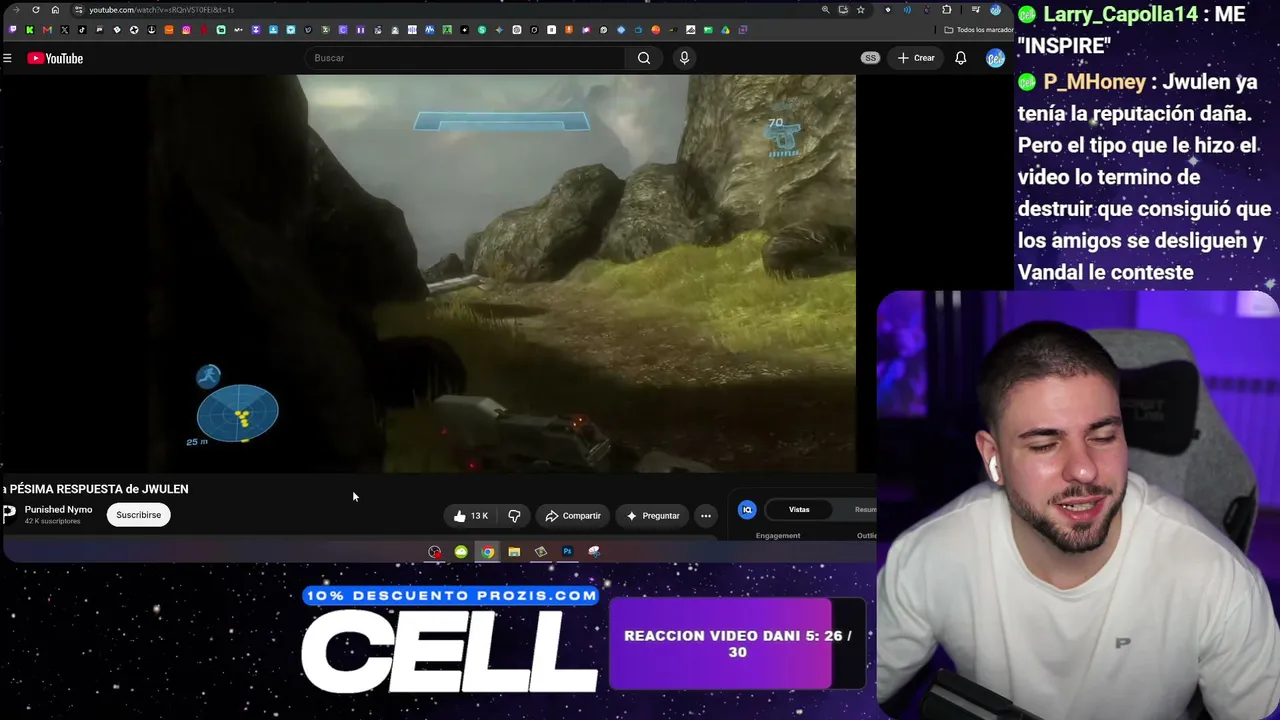The height and width of the screenshot is (720, 1280).
Task: Go to the browser home page
Action: (x=55, y=10)
